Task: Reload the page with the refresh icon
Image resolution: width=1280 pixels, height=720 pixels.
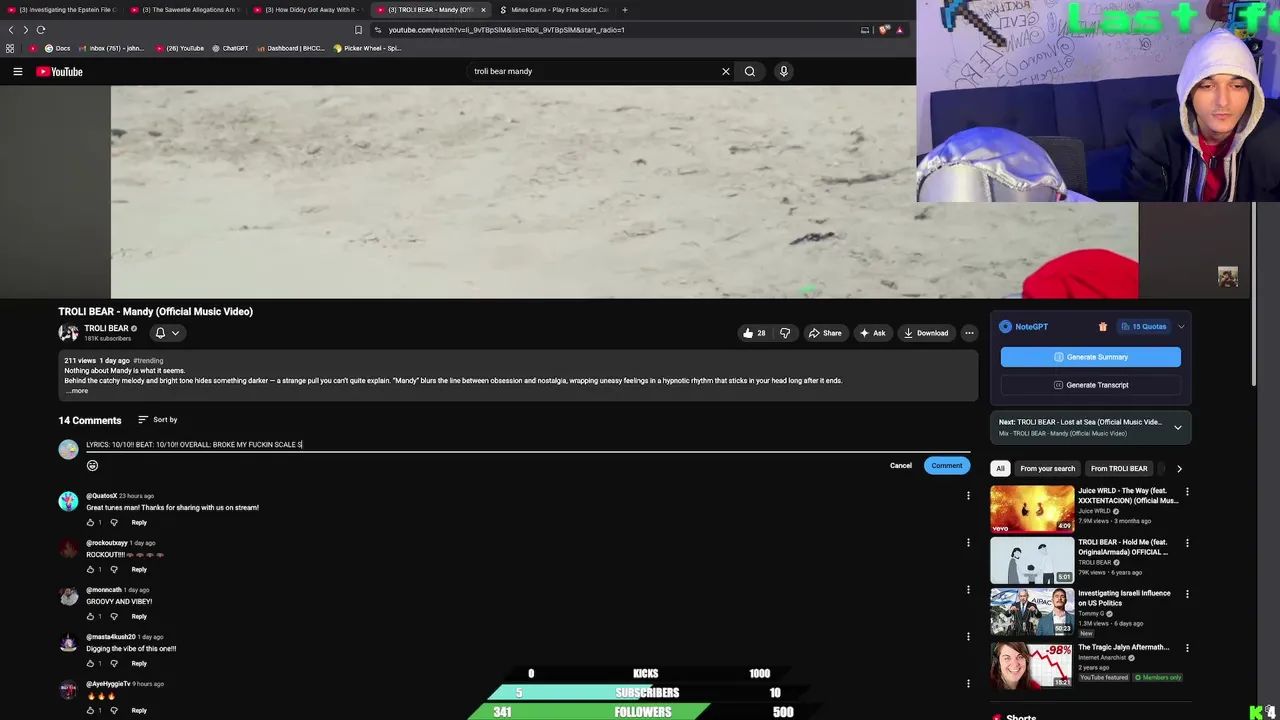Action: click(41, 30)
